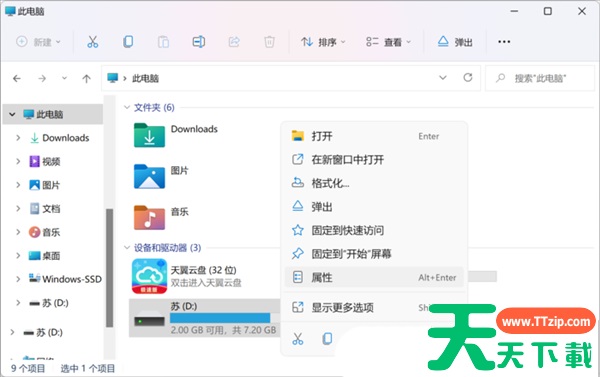
Task: Select the Downloads folder icon in main pane
Action: [x=149, y=135]
